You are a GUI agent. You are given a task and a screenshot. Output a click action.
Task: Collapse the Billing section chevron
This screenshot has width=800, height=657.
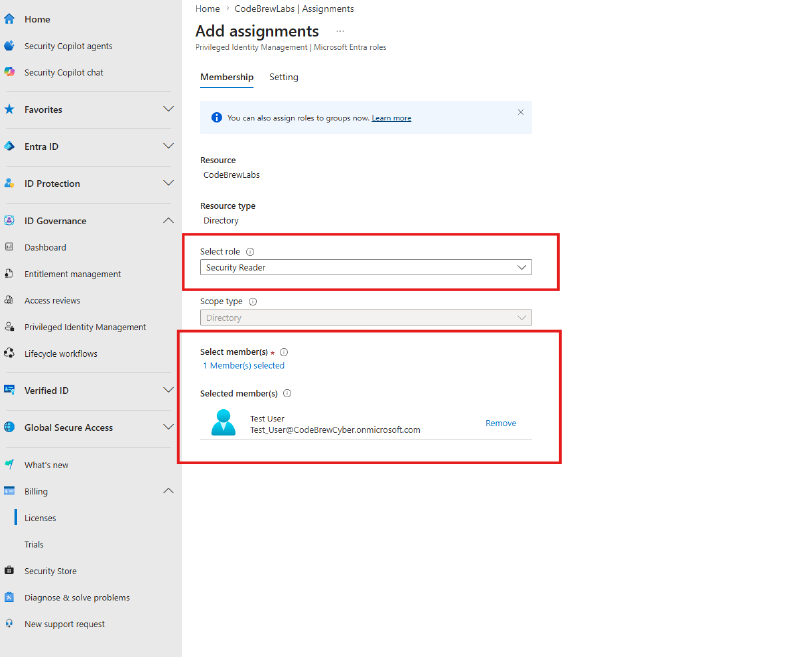168,491
